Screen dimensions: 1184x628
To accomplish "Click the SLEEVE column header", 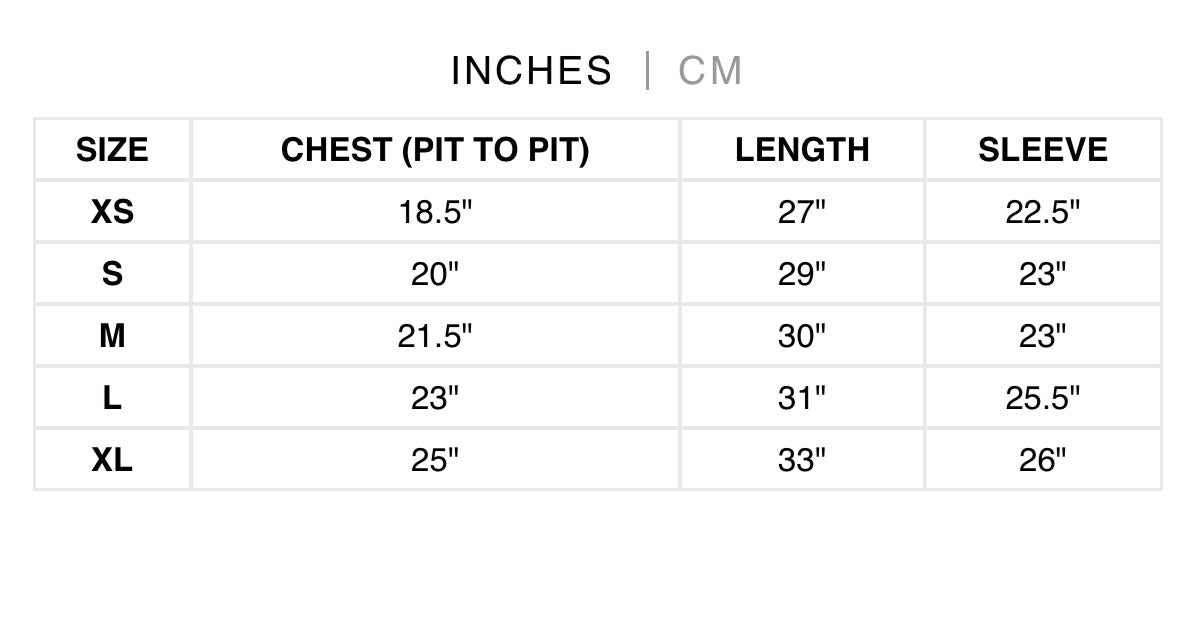I will 1043,150.
